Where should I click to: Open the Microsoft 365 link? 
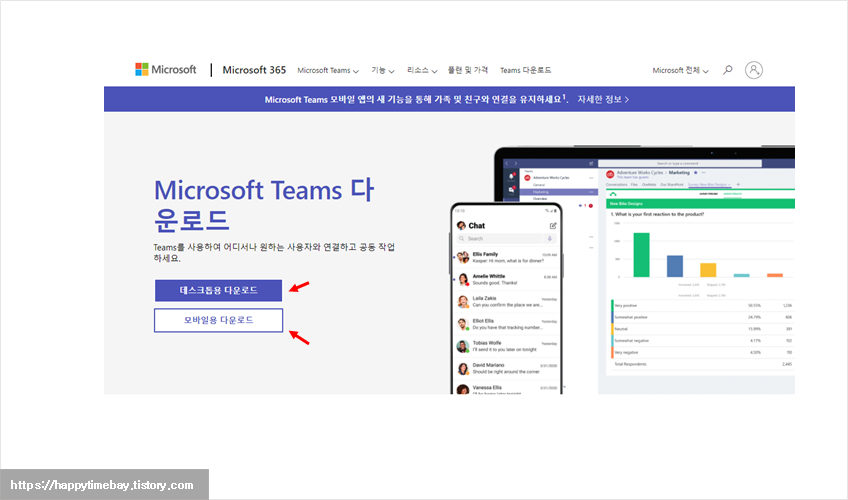click(254, 70)
